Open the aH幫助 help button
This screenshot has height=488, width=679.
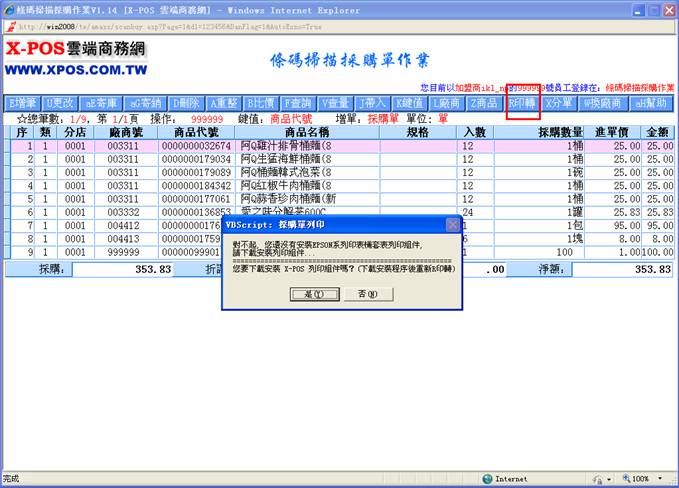click(649, 103)
